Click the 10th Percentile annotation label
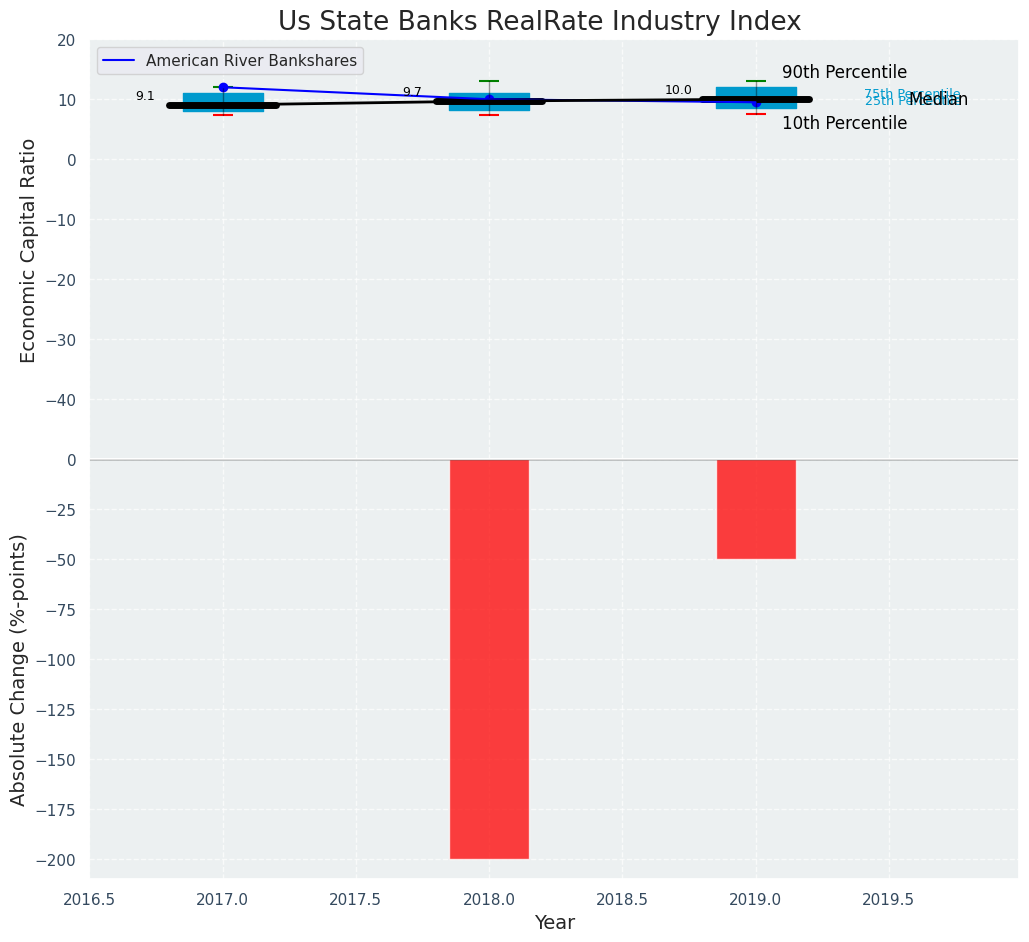Viewport: 1029px width, 942px height. pyautogui.click(x=844, y=124)
